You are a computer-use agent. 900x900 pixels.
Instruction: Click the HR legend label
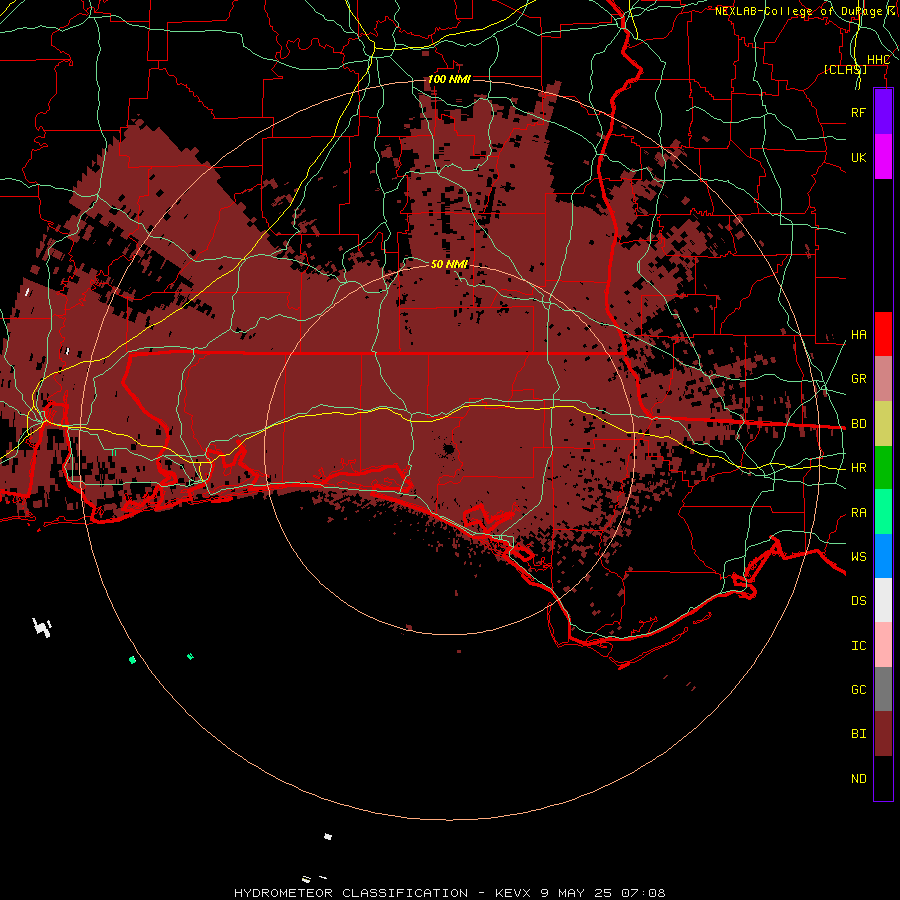click(x=859, y=468)
